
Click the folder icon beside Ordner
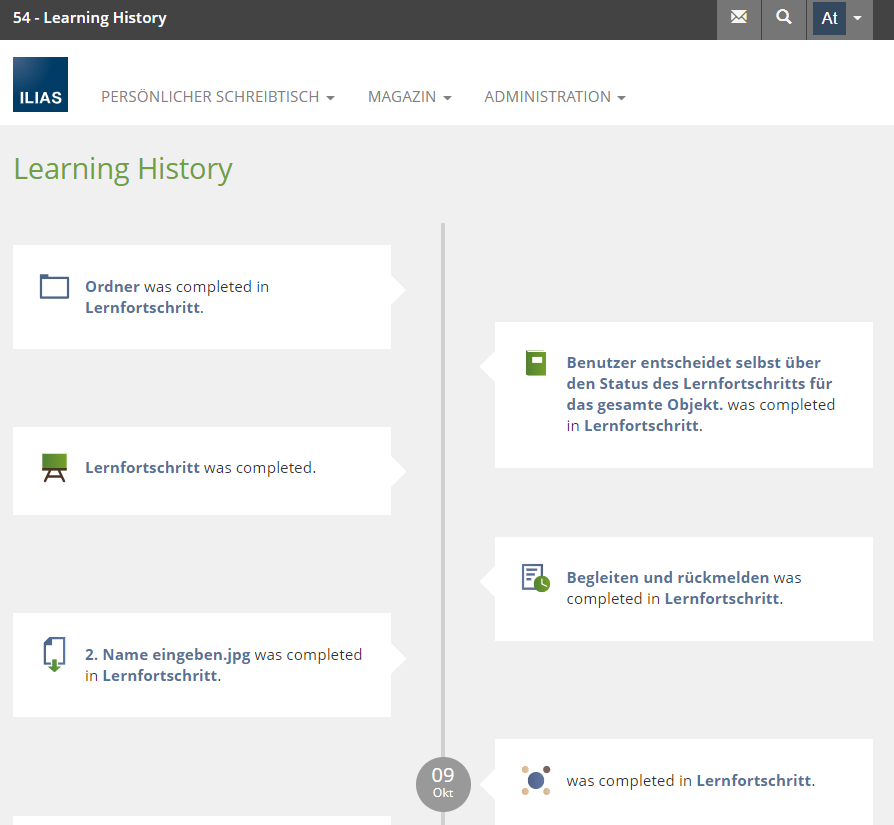[54, 287]
